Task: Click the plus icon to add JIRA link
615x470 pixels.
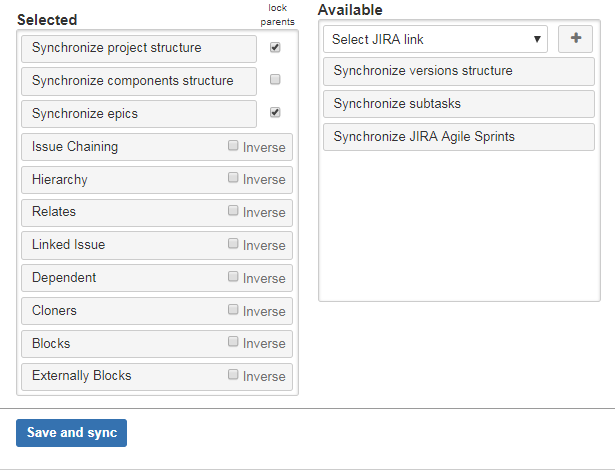Action: [575, 39]
